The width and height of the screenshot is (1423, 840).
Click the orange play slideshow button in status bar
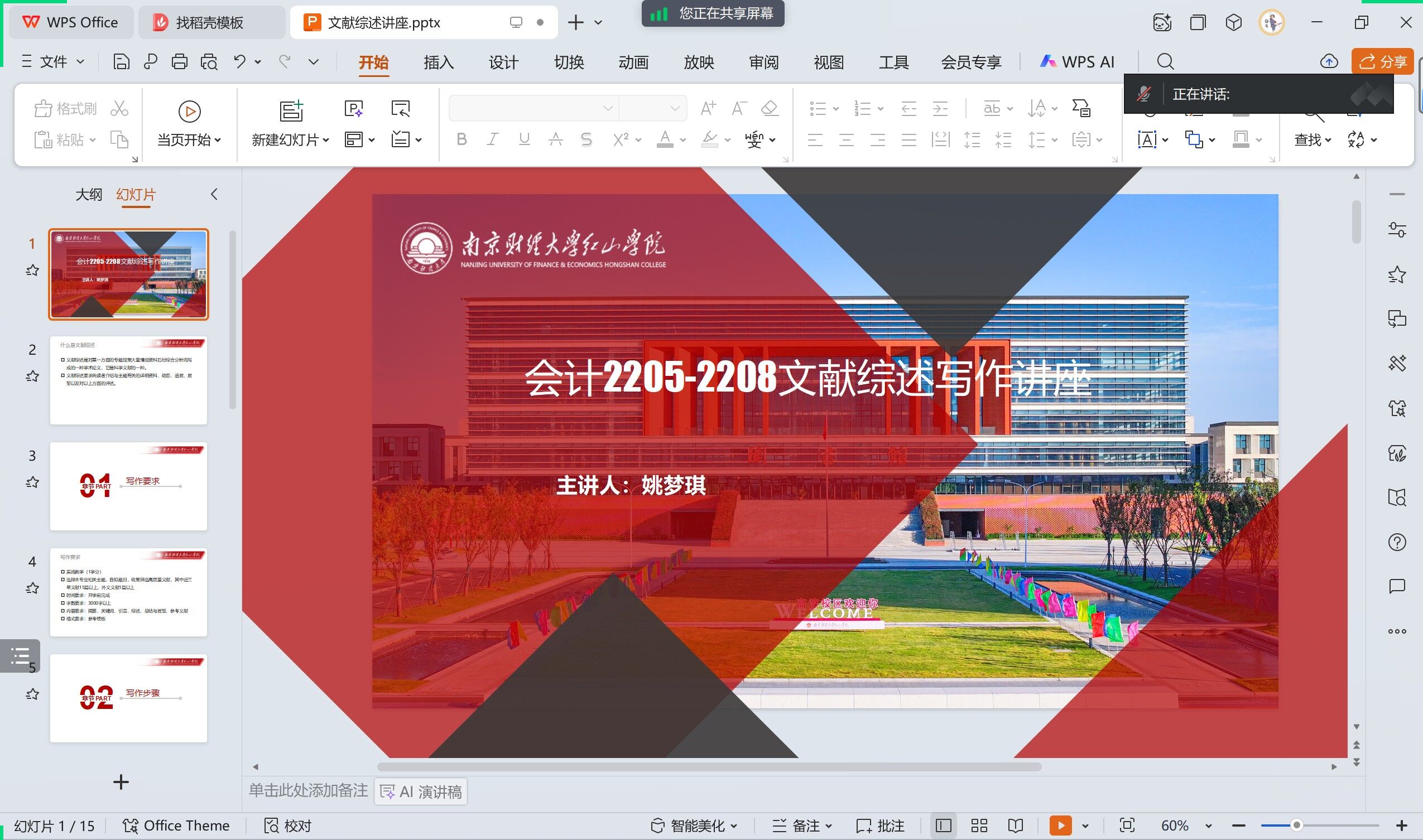pyautogui.click(x=1060, y=825)
